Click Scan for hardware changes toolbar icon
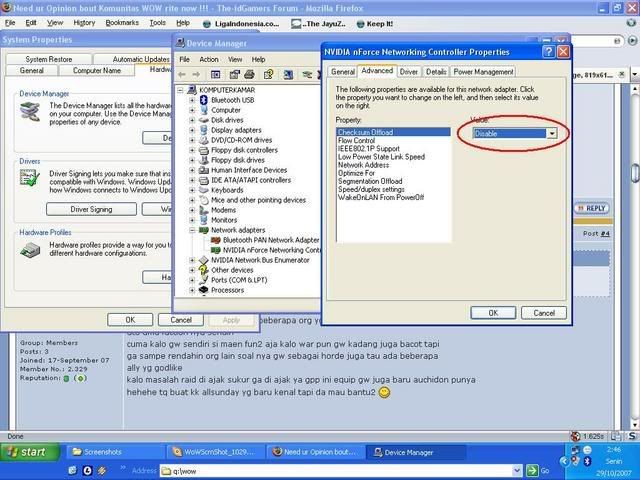Viewport: 640px width, 480px height. [x=288, y=74]
